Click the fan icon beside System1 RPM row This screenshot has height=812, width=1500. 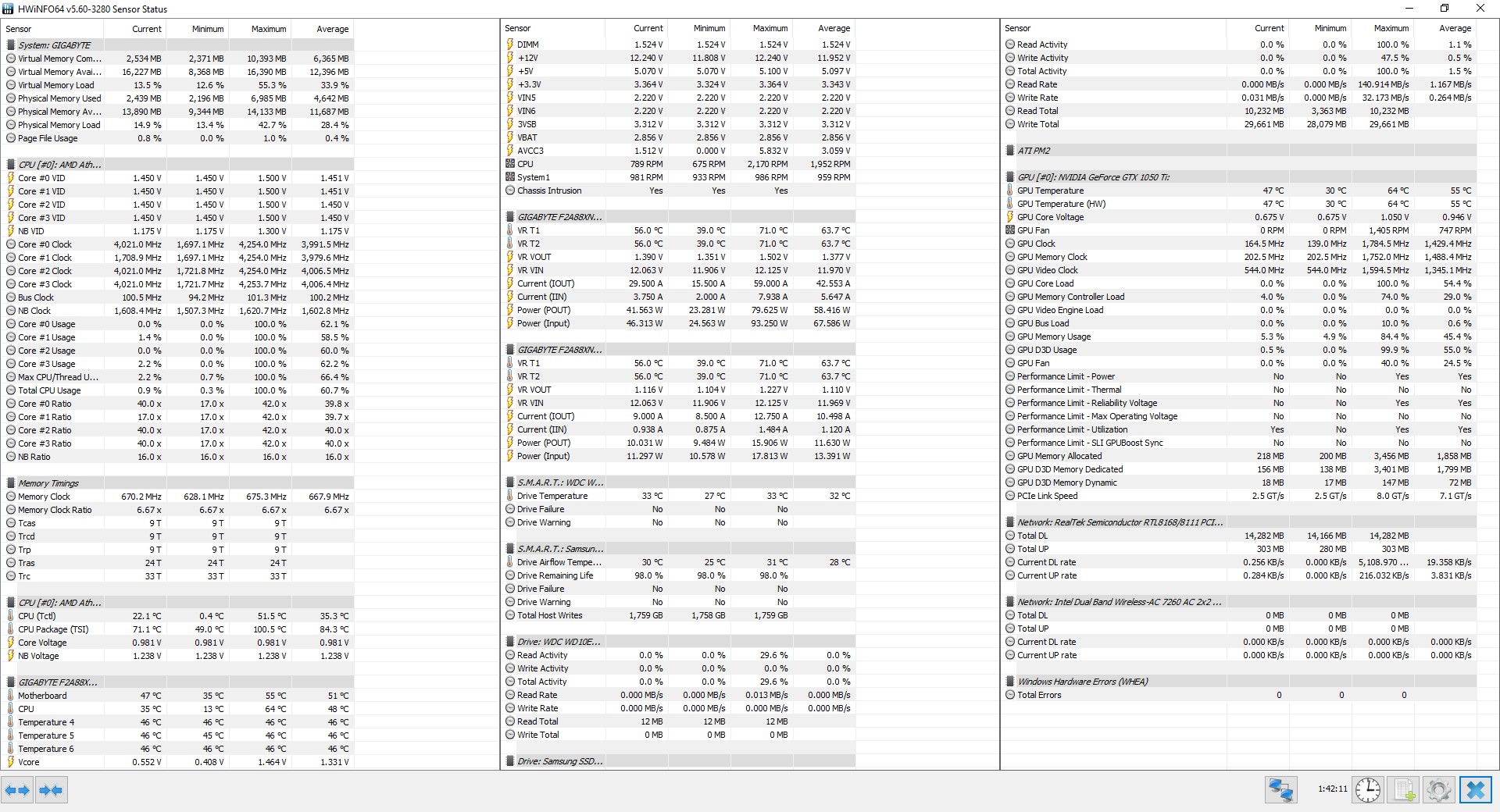[510, 177]
